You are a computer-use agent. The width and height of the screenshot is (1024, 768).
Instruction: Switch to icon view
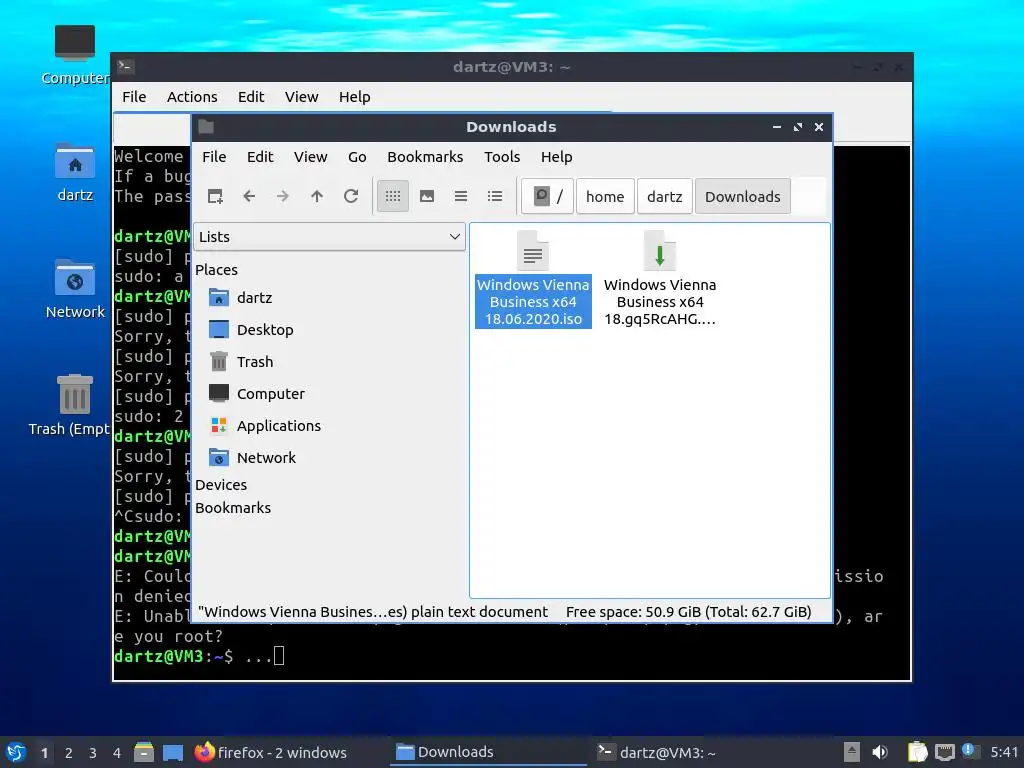(392, 196)
